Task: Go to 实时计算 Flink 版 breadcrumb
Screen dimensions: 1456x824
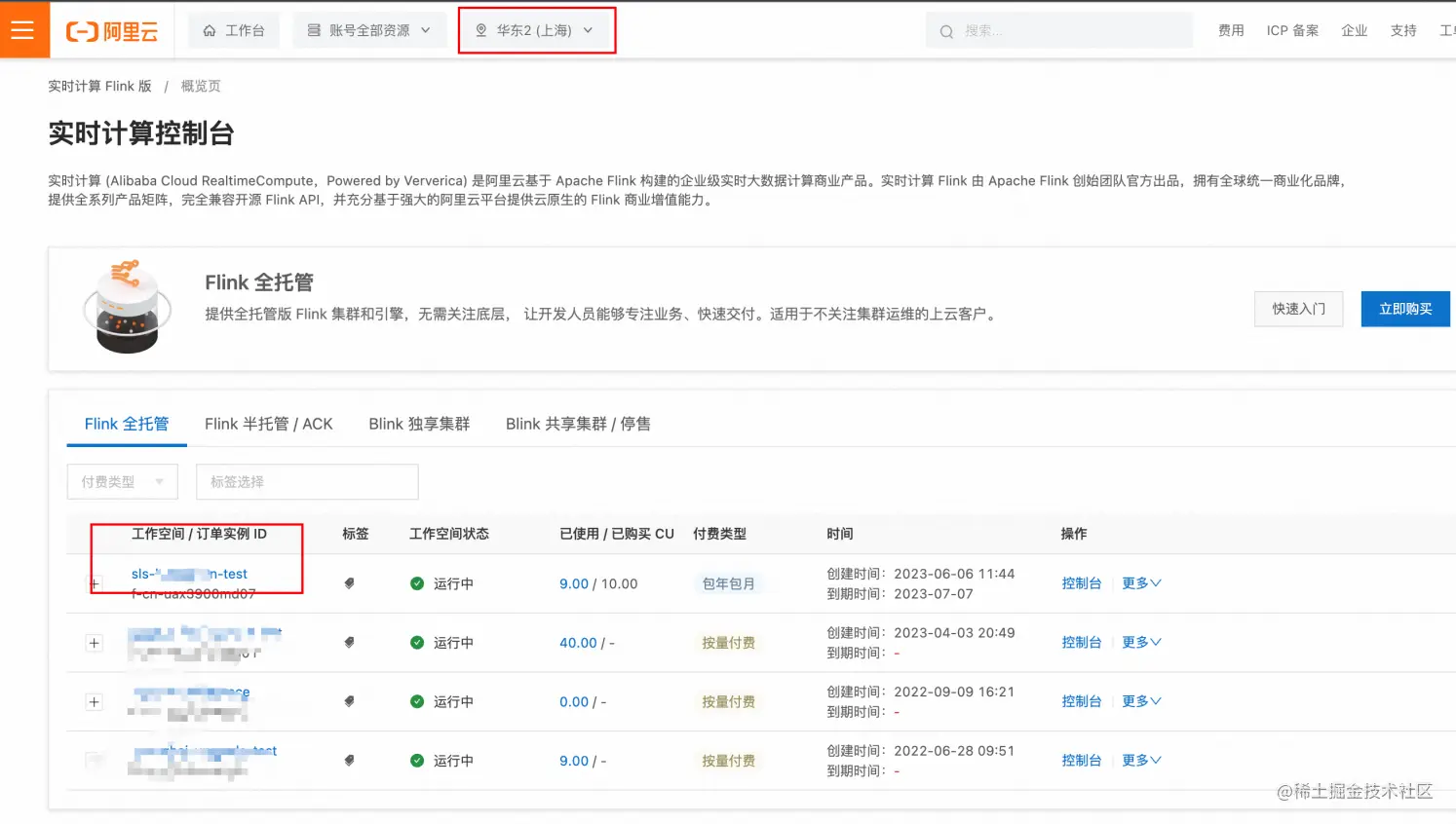Action: tap(100, 86)
